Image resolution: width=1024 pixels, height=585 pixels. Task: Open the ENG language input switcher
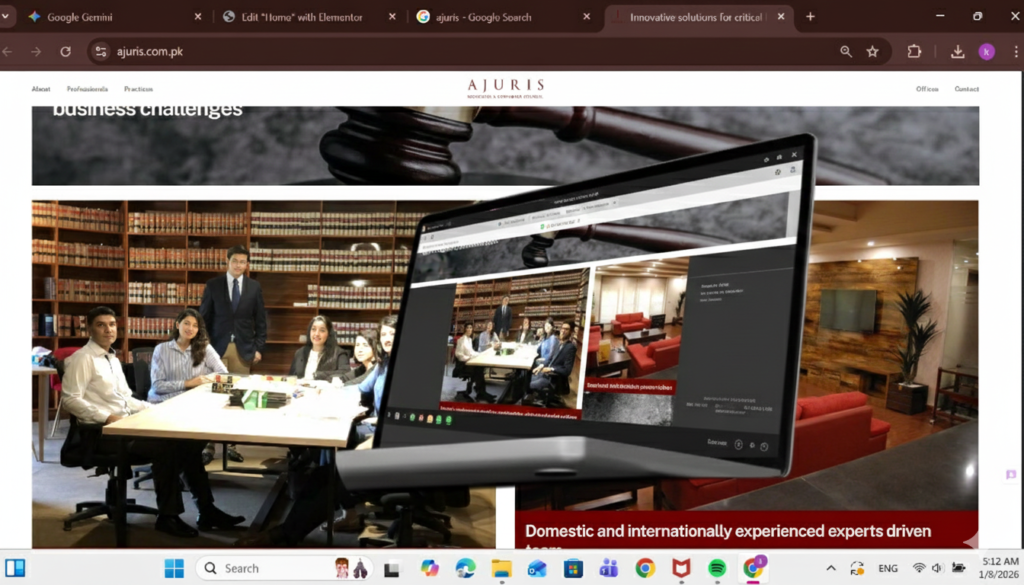click(x=887, y=568)
